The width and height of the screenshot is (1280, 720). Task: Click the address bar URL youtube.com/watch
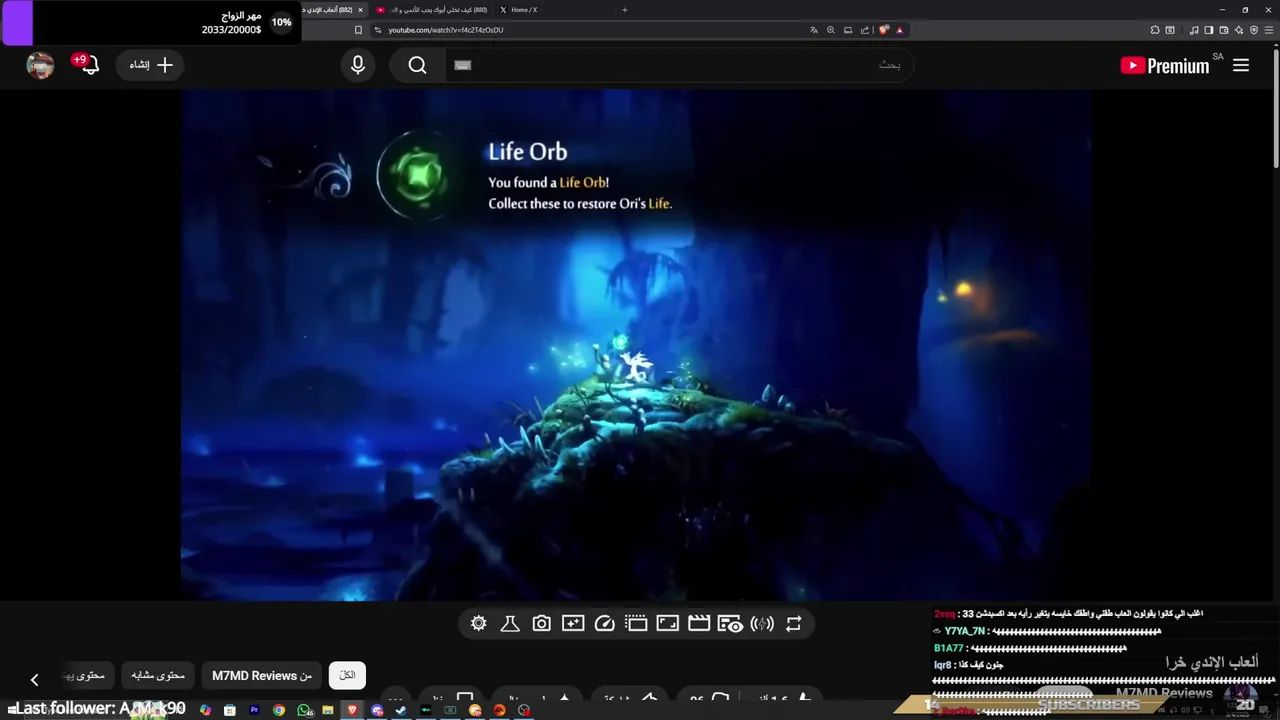[x=445, y=30]
